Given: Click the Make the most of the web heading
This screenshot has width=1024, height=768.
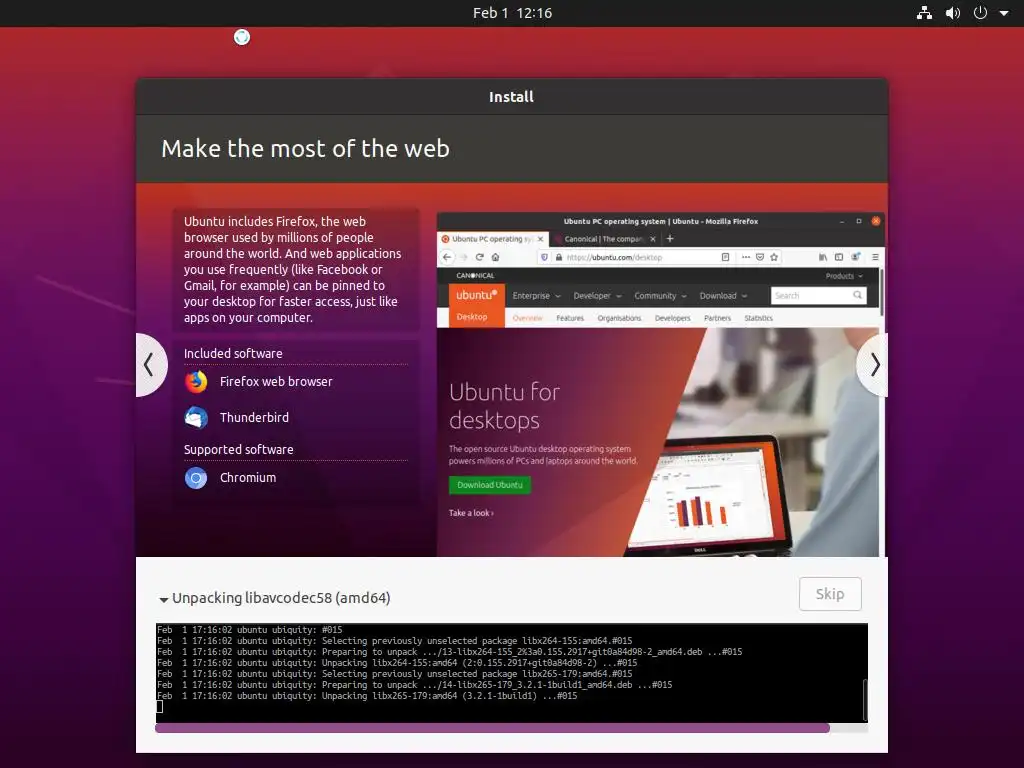Looking at the screenshot, I should point(306,149).
